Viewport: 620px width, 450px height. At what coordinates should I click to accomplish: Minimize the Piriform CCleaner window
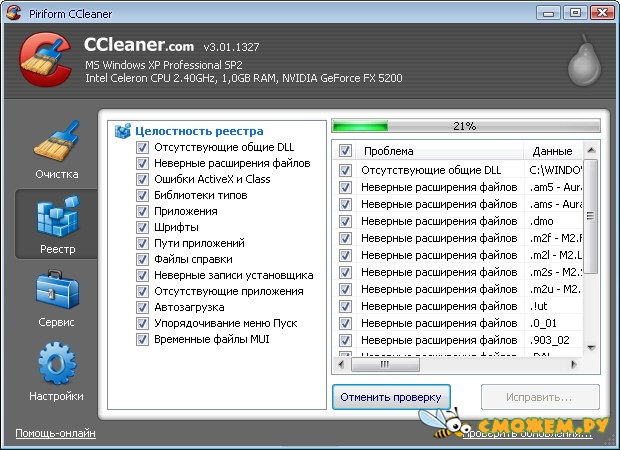point(548,13)
